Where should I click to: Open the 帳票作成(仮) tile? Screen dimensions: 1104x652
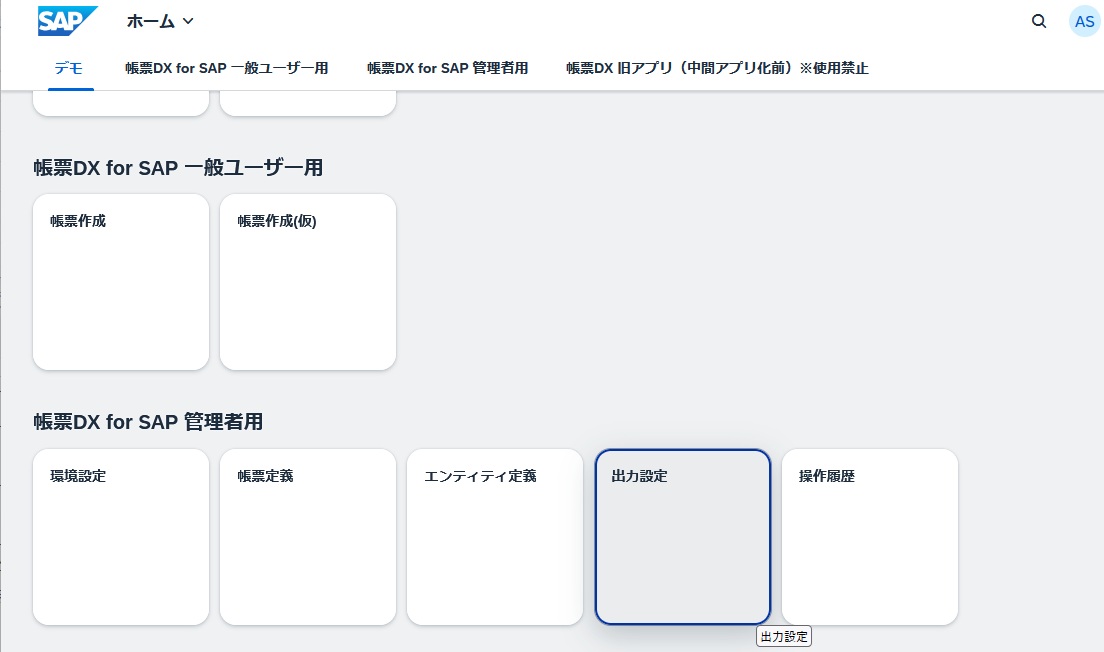click(x=307, y=281)
